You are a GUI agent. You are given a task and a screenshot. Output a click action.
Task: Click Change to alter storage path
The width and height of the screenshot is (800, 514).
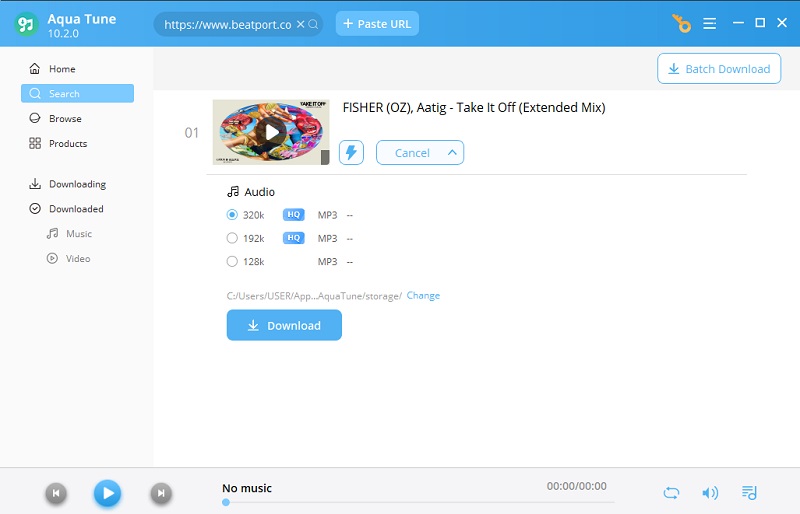pyautogui.click(x=423, y=296)
